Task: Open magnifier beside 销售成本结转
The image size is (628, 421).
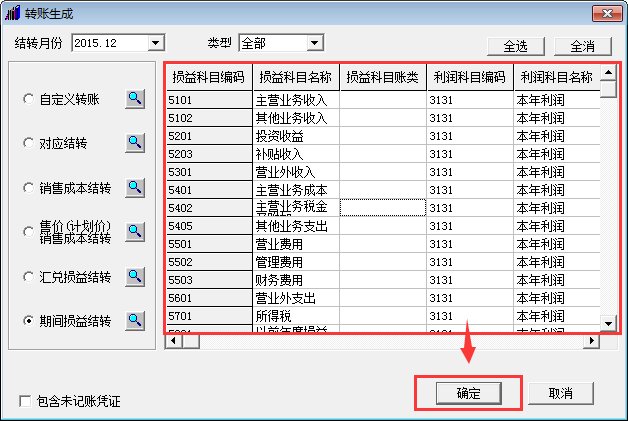Action: (135, 188)
